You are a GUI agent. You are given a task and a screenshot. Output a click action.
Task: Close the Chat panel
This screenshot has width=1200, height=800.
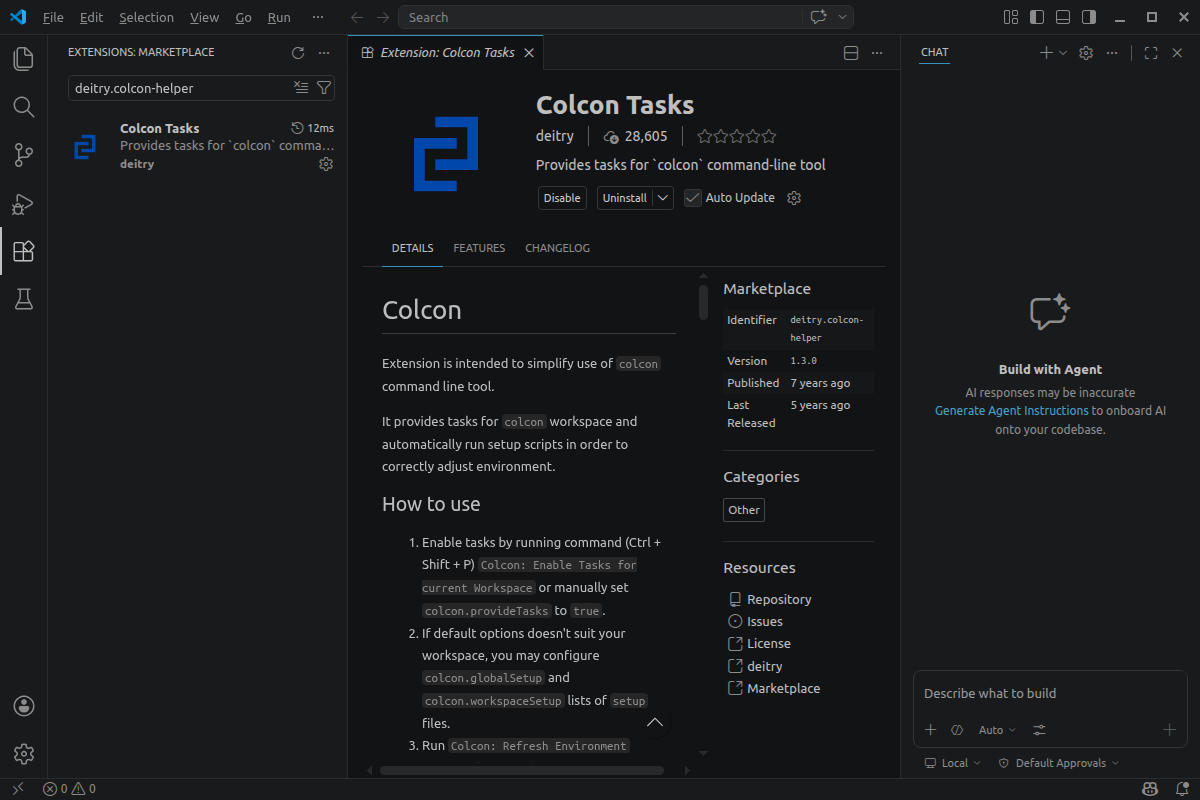(1177, 53)
